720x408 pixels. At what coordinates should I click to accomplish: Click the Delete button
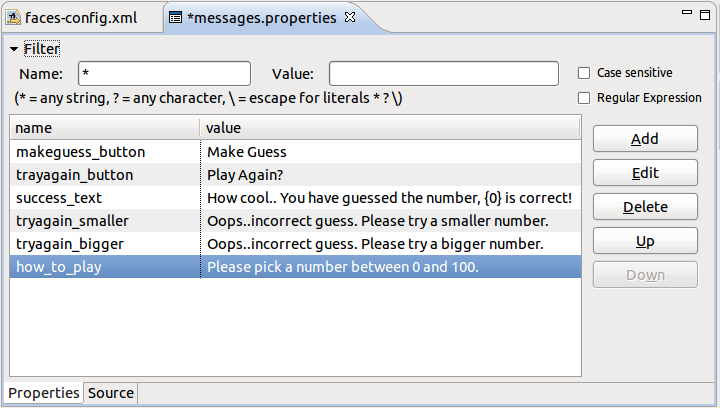pos(645,207)
